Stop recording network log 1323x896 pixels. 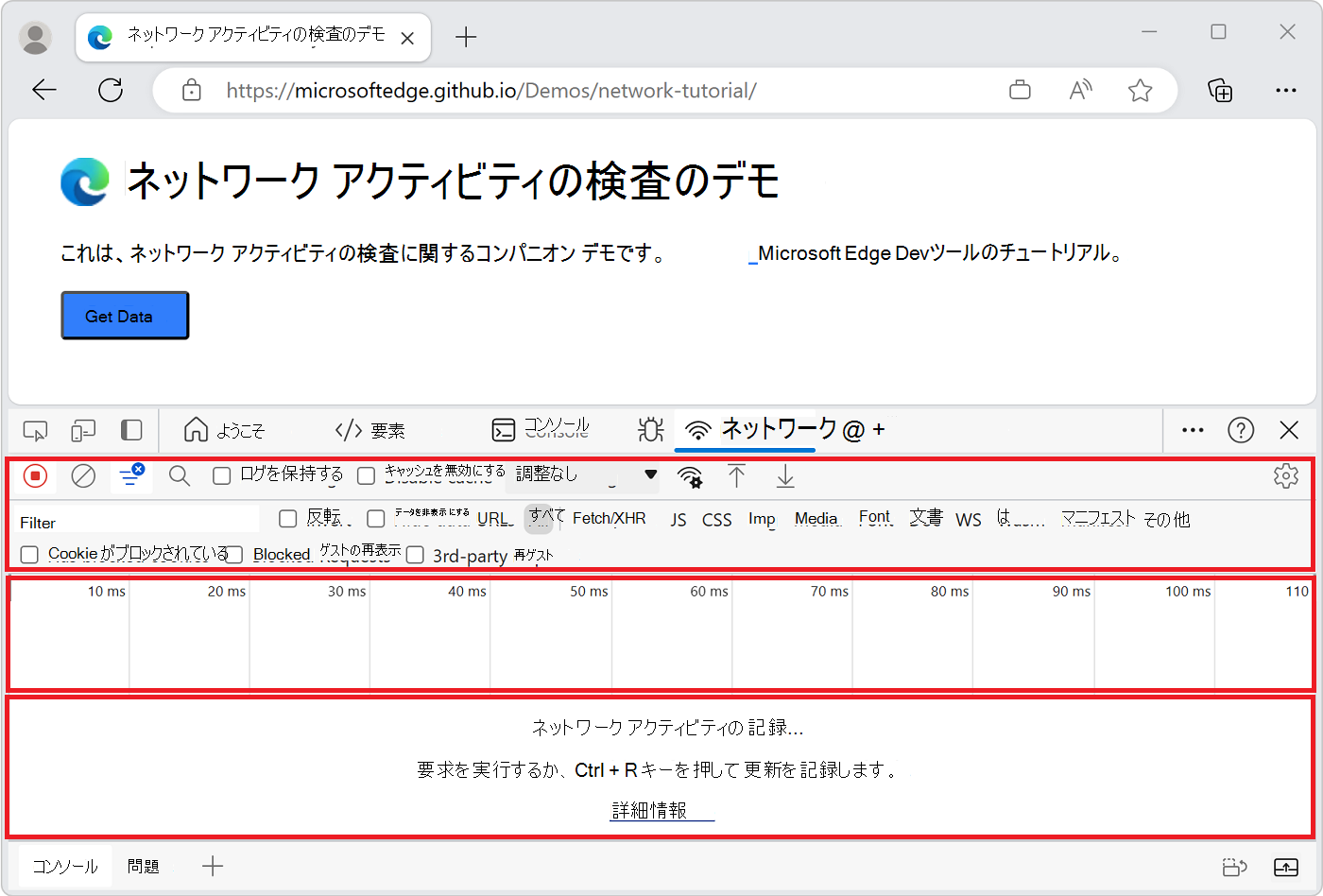click(35, 476)
